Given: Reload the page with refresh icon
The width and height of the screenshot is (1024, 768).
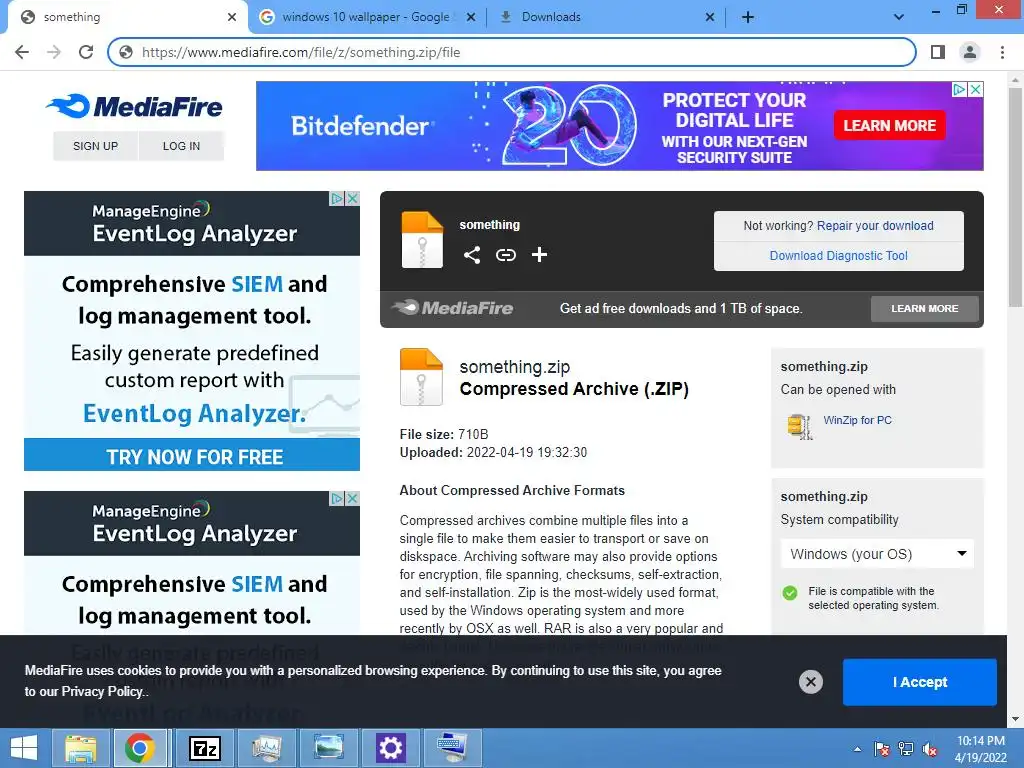Looking at the screenshot, I should pos(86,52).
